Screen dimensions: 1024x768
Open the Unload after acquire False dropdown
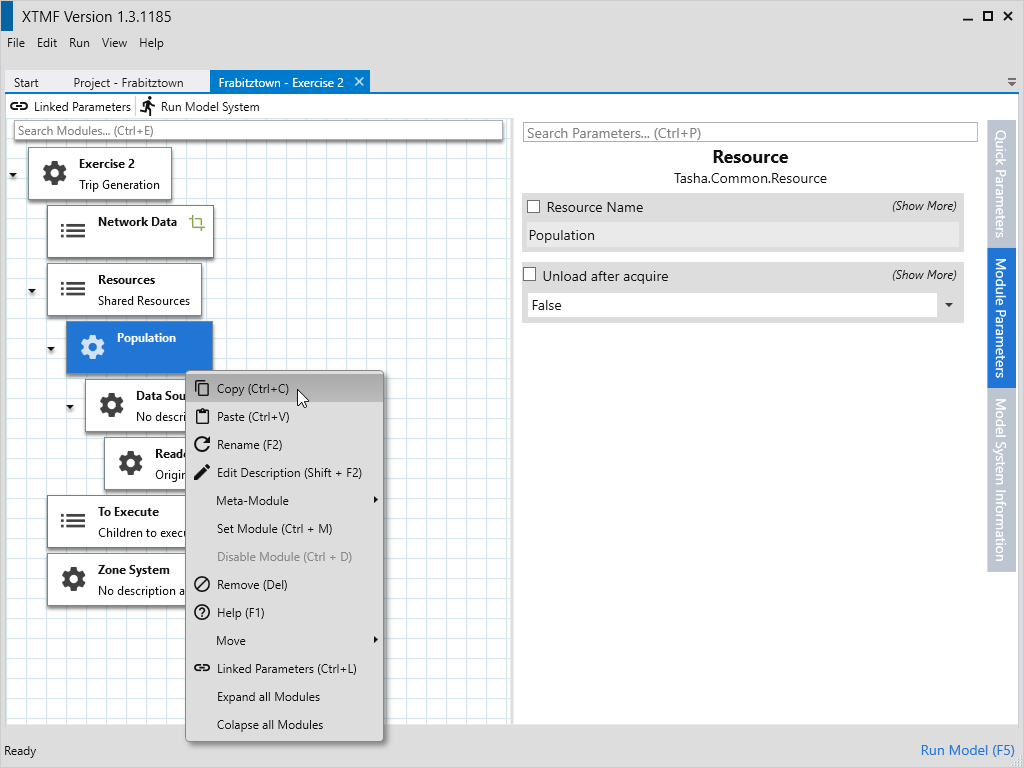pos(948,305)
